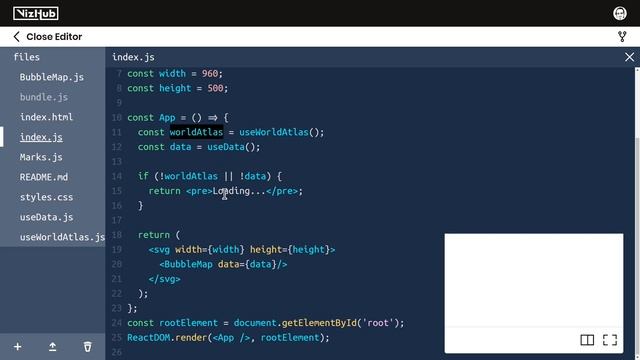The width and height of the screenshot is (640, 360).
Task: Close the index.js editor tab
Action: coord(629,57)
